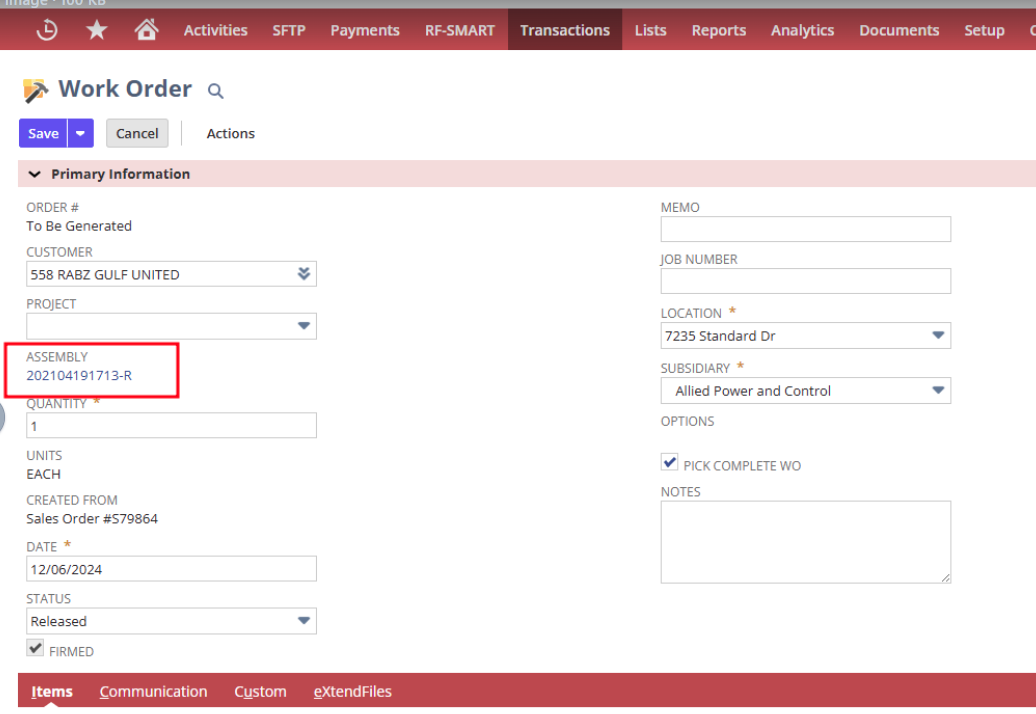Screen dimensions: 1036x714
Task: Open the Transactions menu
Action: pyautogui.click(x=564, y=30)
